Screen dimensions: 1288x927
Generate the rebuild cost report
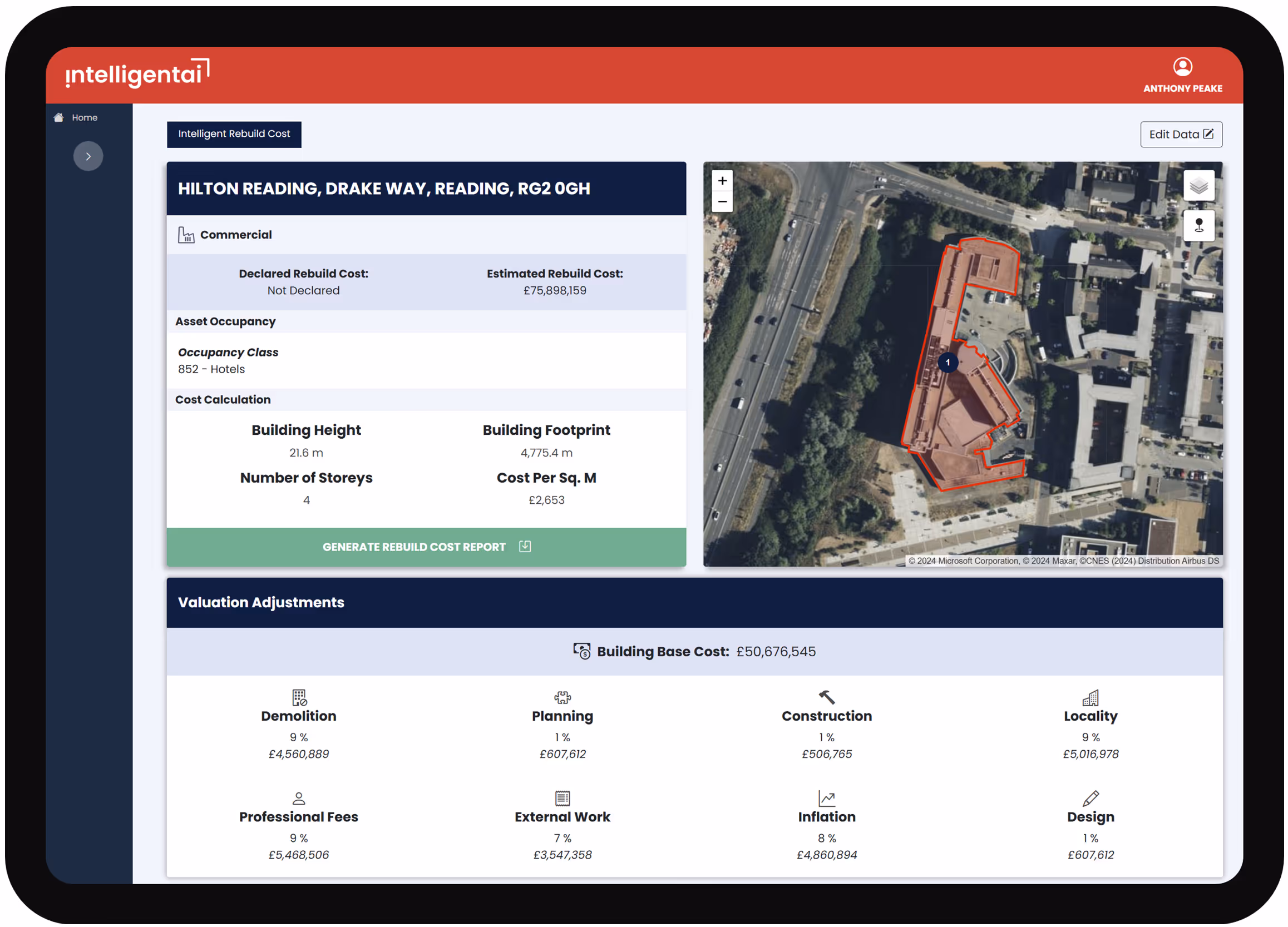pyautogui.click(x=427, y=547)
